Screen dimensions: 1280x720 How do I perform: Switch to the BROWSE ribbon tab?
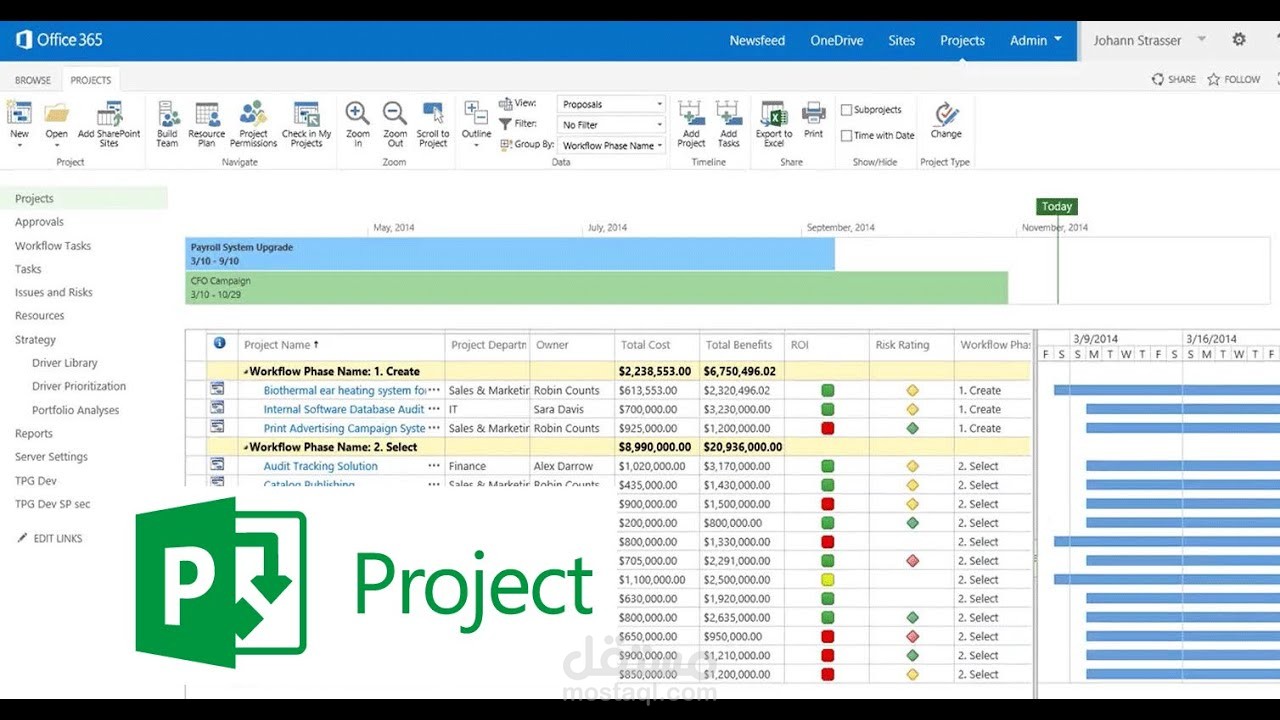[33, 80]
